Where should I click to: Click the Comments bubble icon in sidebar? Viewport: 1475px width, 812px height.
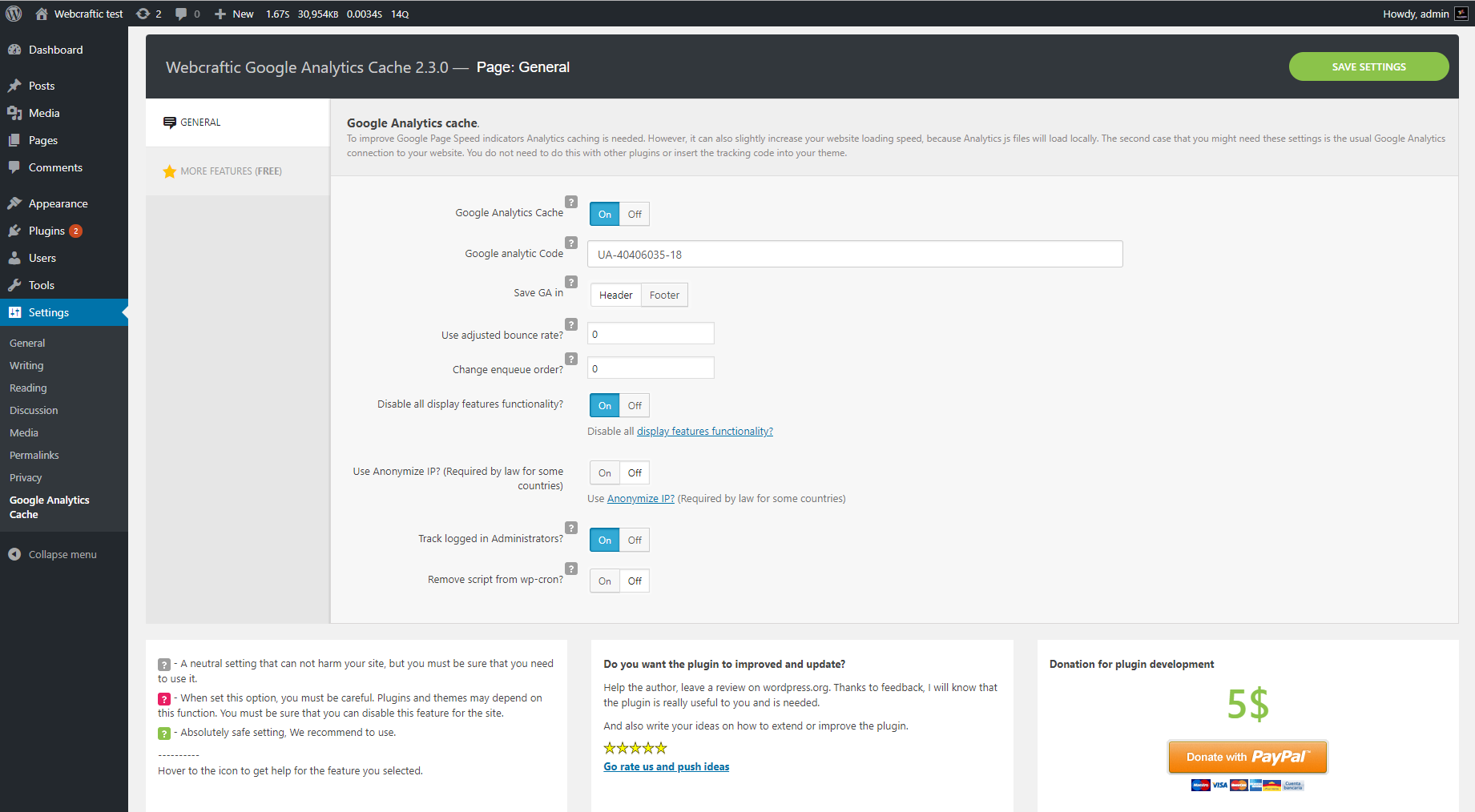[14, 167]
